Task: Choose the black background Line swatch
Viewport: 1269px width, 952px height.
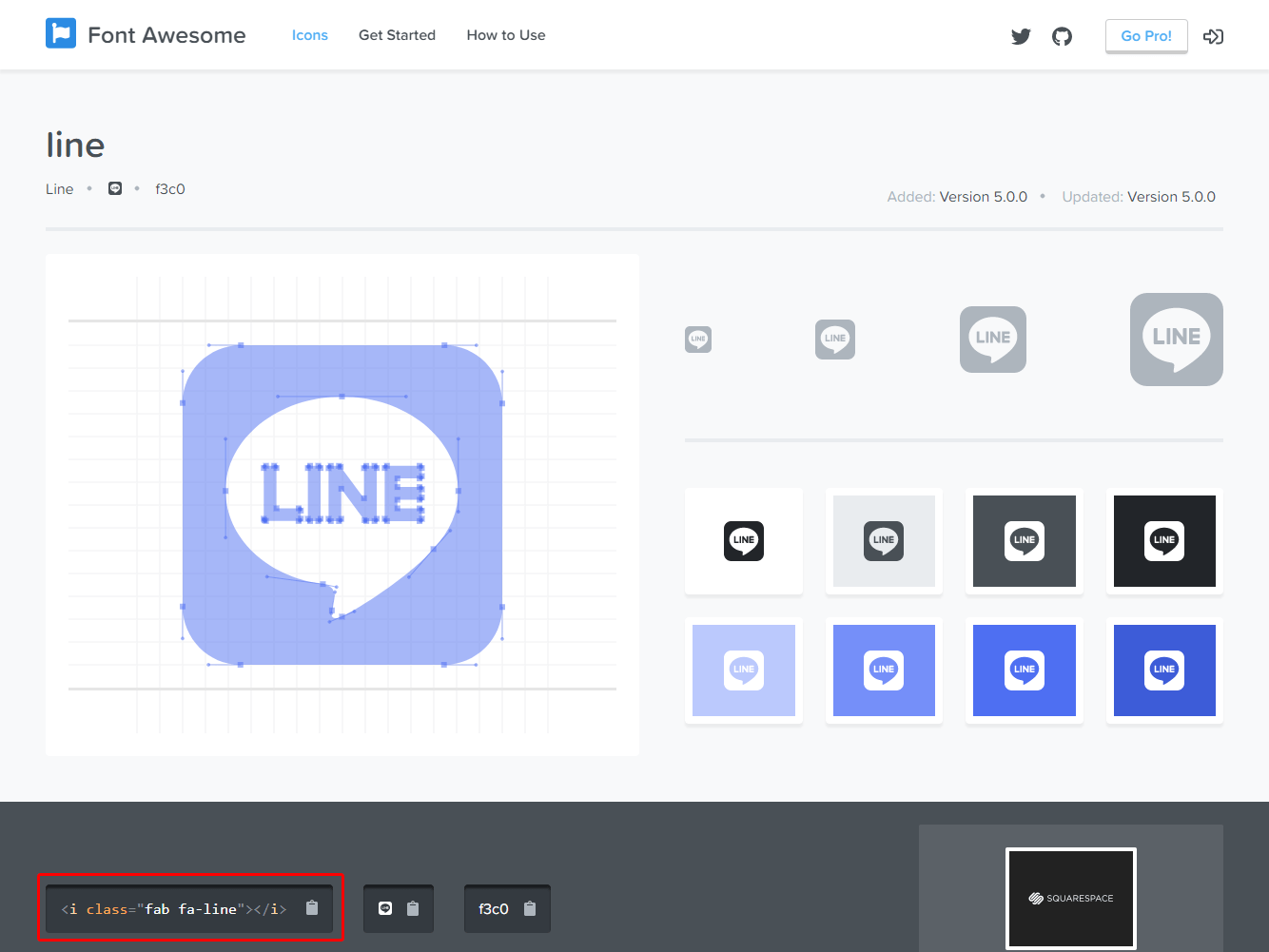Action: pyautogui.click(x=1164, y=541)
